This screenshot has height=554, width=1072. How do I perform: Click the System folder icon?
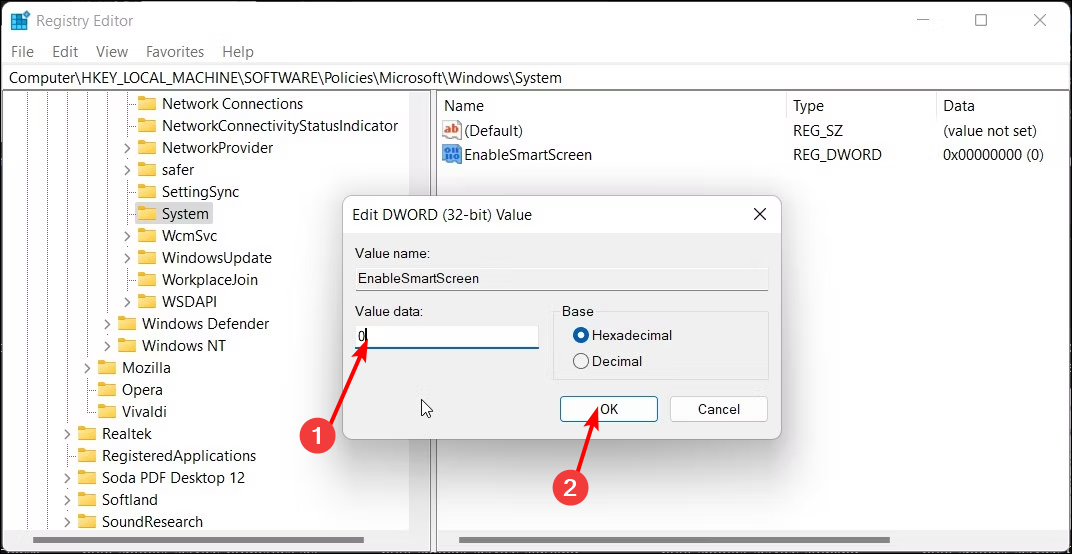[147, 214]
